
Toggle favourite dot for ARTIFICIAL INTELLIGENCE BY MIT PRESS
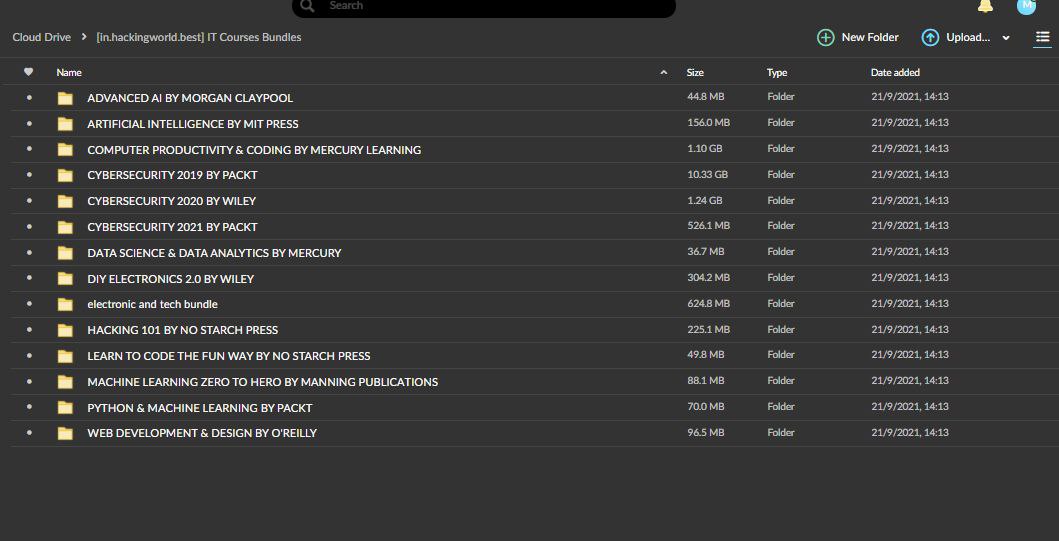pos(29,124)
